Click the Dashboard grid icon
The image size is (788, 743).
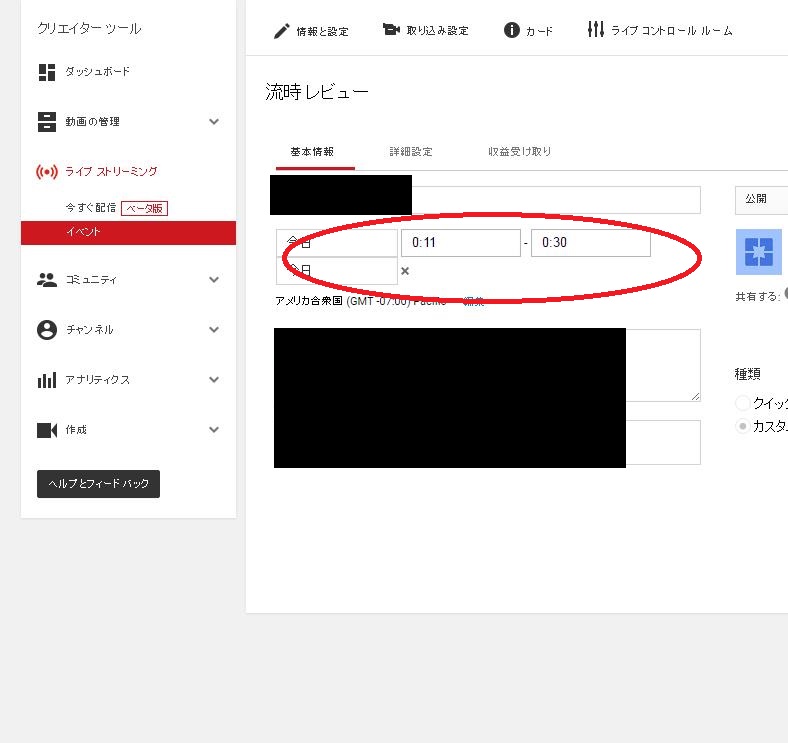pyautogui.click(x=47, y=72)
